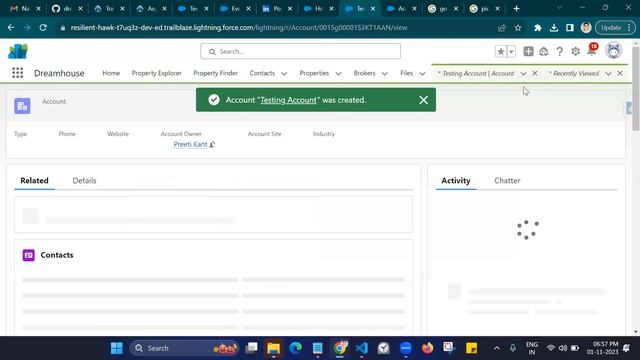Screen dimensions: 640x360
Task: Reload the page with refresh icon
Action: click(43, 28)
